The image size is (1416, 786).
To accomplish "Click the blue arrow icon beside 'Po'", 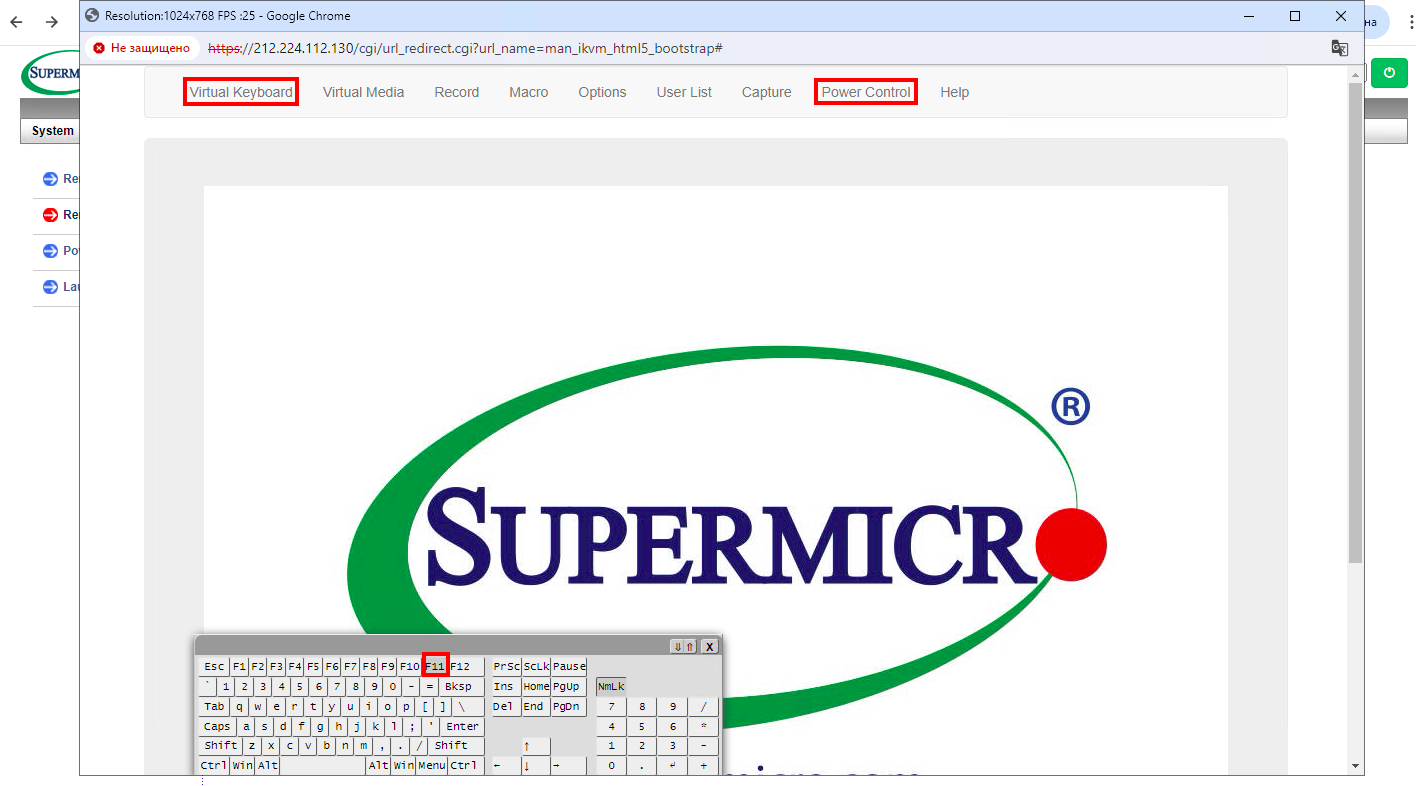I will 50,251.
